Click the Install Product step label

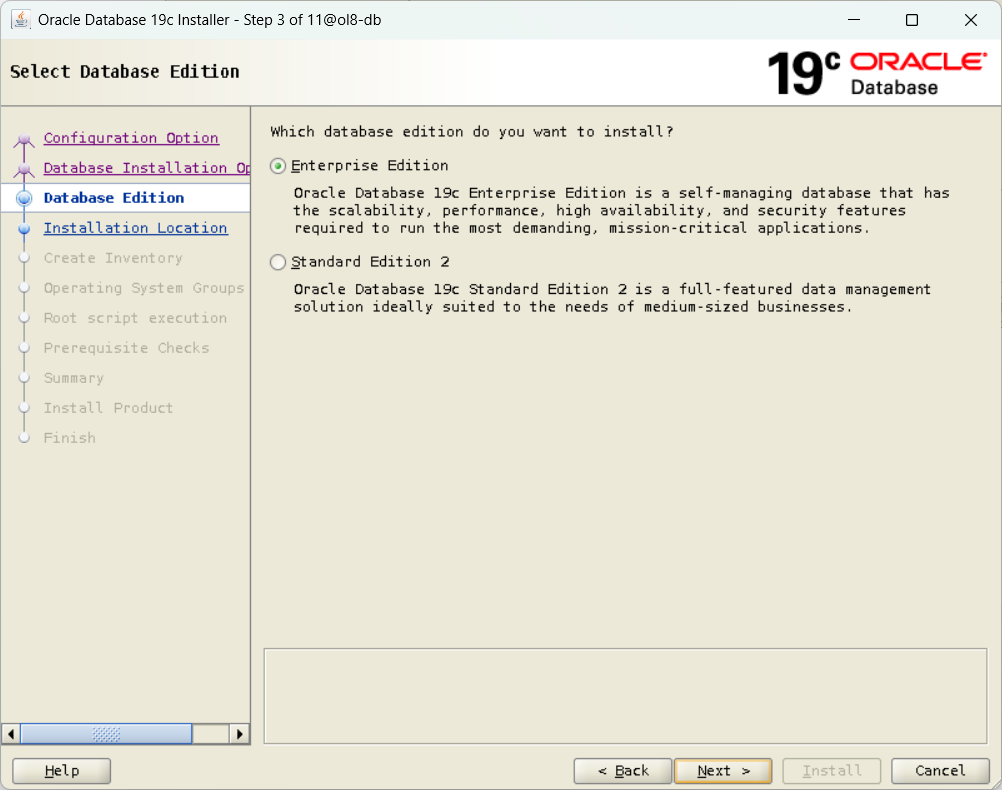108,408
